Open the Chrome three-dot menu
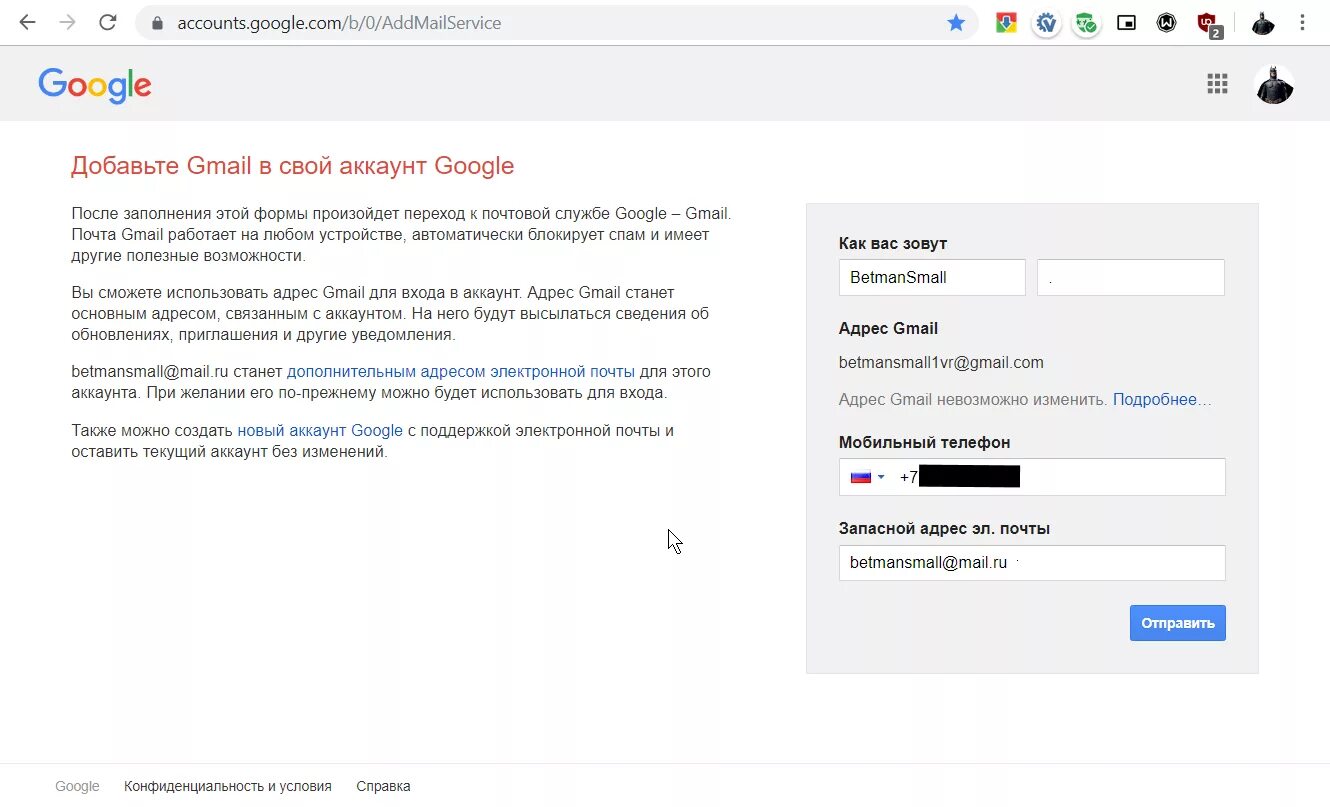The height and width of the screenshot is (807, 1330). [1303, 22]
